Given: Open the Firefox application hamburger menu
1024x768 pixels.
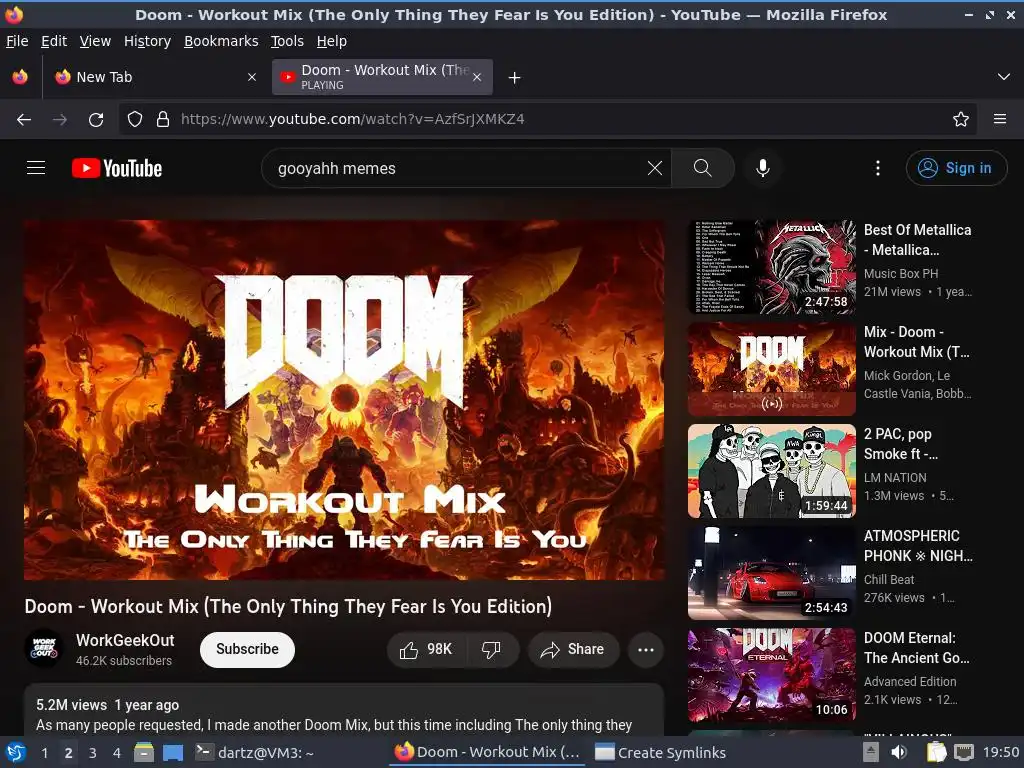Looking at the screenshot, I should (x=1000, y=120).
